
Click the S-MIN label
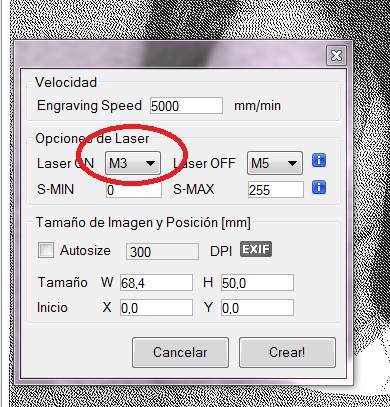(x=55, y=189)
